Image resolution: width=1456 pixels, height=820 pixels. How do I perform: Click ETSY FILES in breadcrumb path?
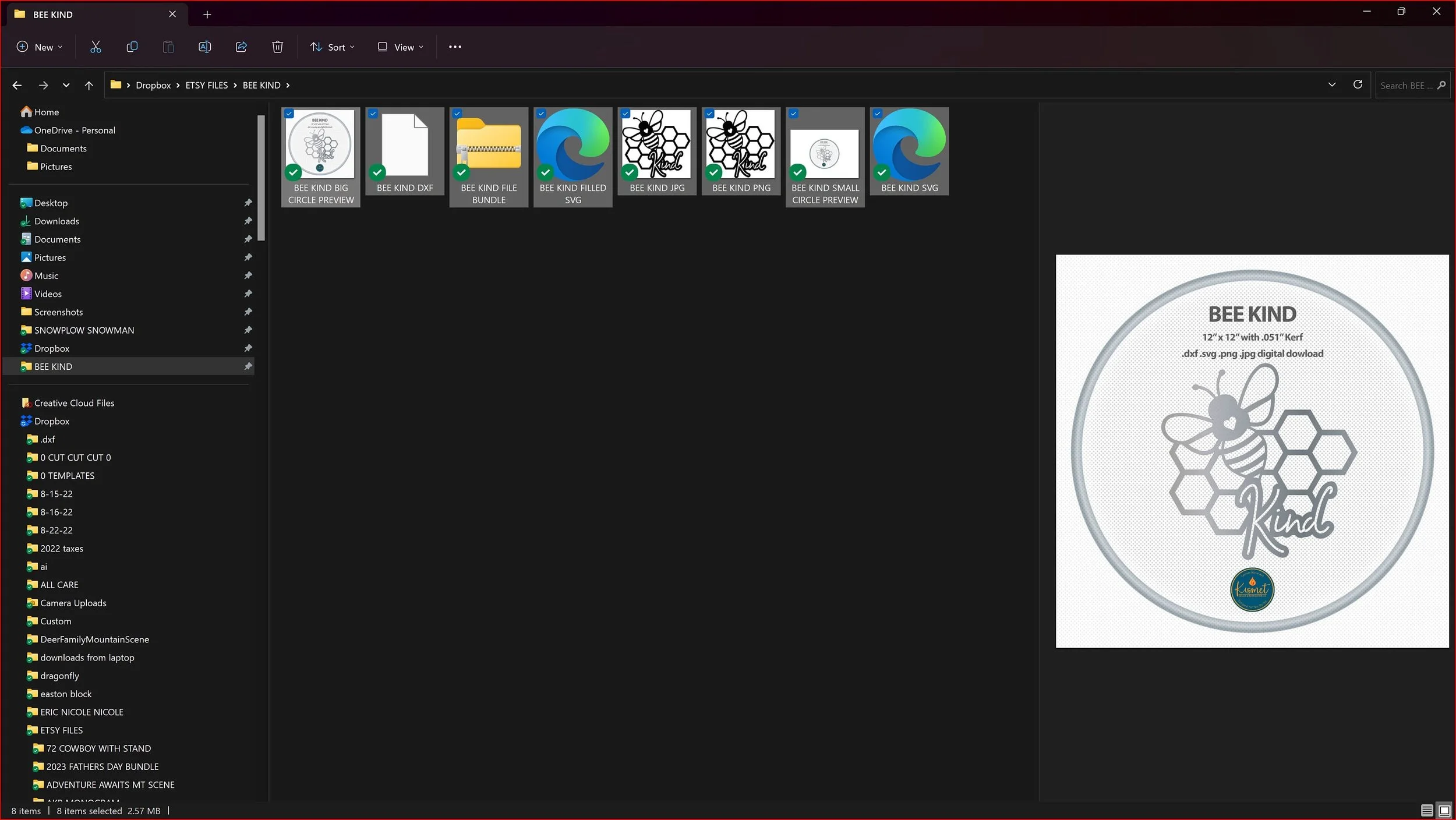tap(206, 86)
